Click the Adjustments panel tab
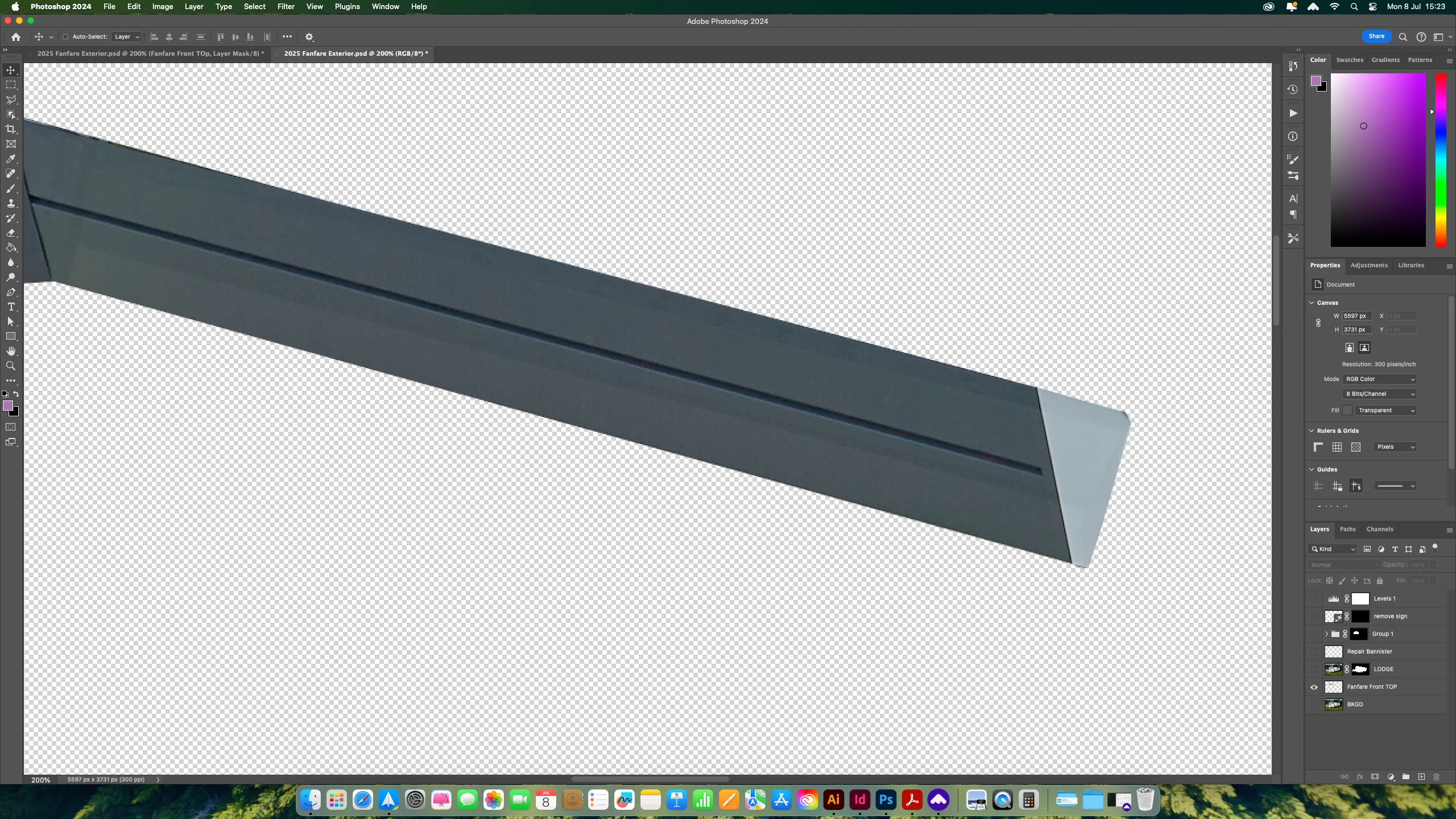This screenshot has height=819, width=1456. point(1369,266)
